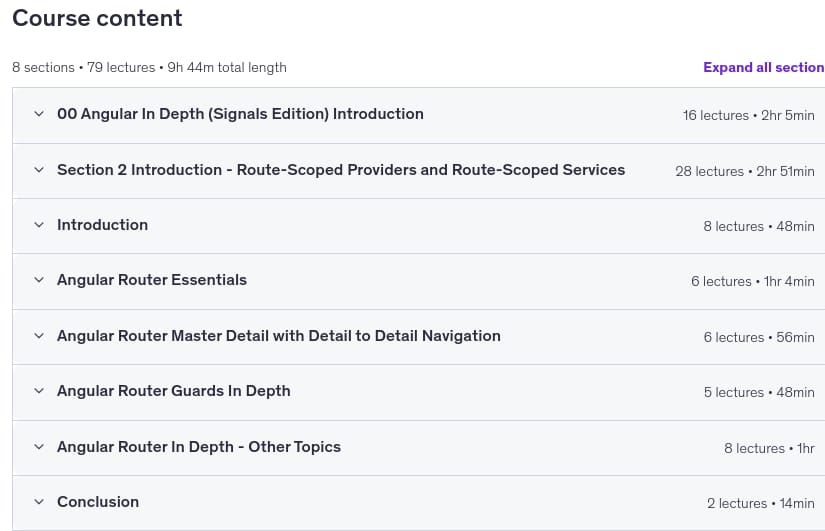The width and height of the screenshot is (825, 531).
Task: Expand chevron for Other Topics section
Action: point(39,447)
